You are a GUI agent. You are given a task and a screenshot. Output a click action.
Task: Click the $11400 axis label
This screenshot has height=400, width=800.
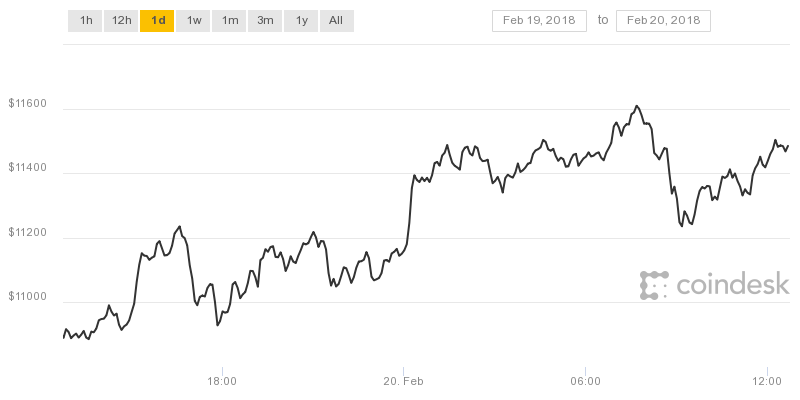point(26,168)
